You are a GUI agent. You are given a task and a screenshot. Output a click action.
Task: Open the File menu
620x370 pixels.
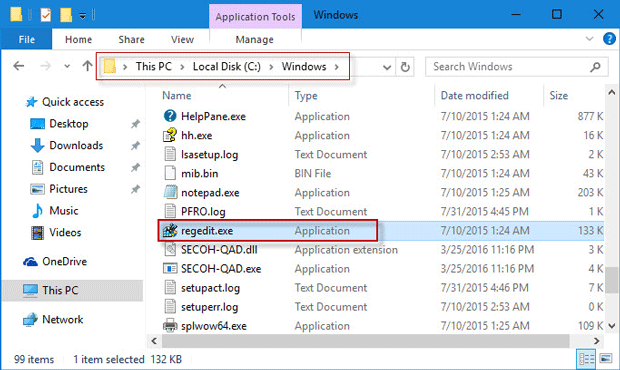click(x=26, y=40)
